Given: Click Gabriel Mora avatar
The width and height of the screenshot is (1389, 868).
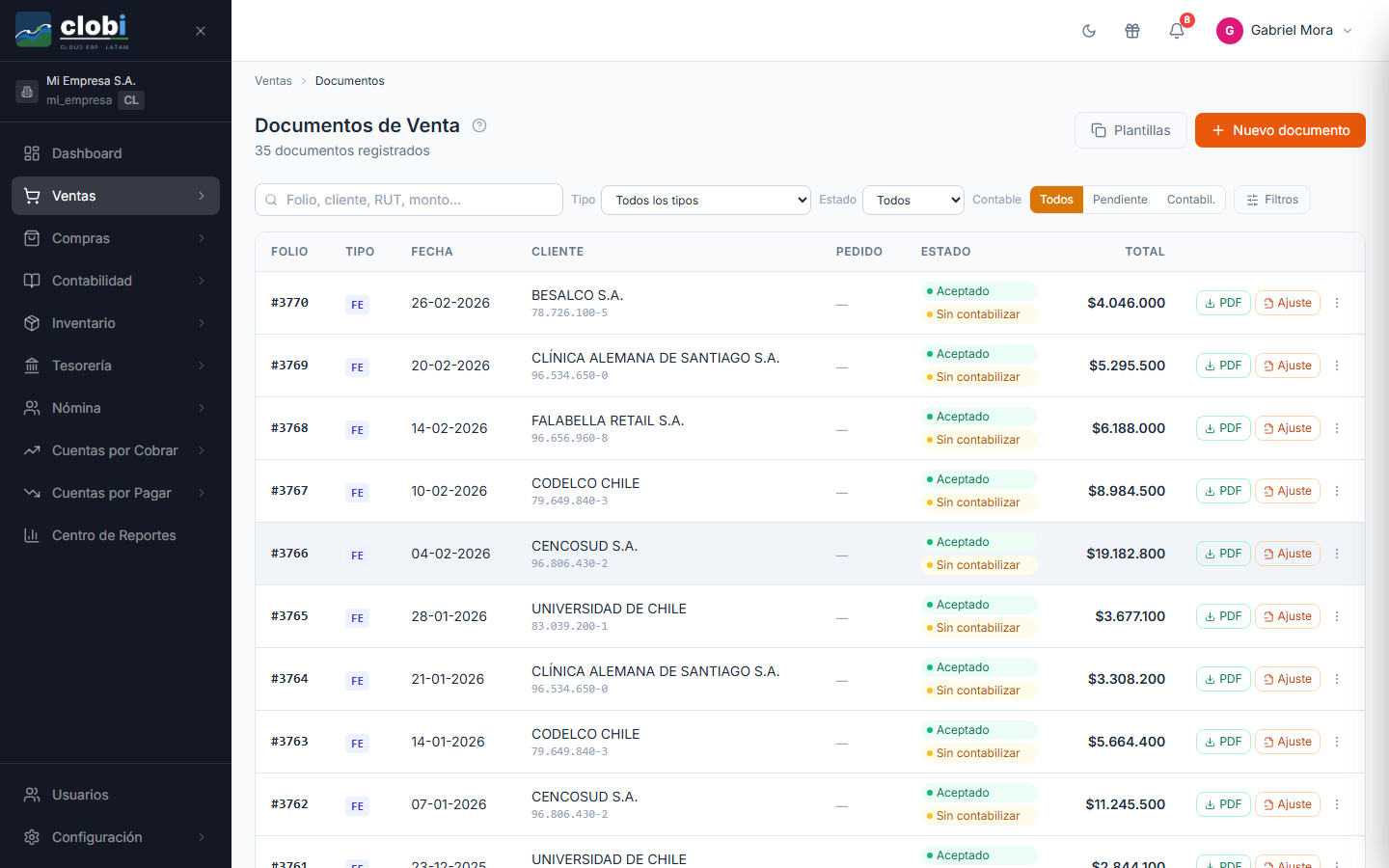Looking at the screenshot, I should pyautogui.click(x=1230, y=31).
